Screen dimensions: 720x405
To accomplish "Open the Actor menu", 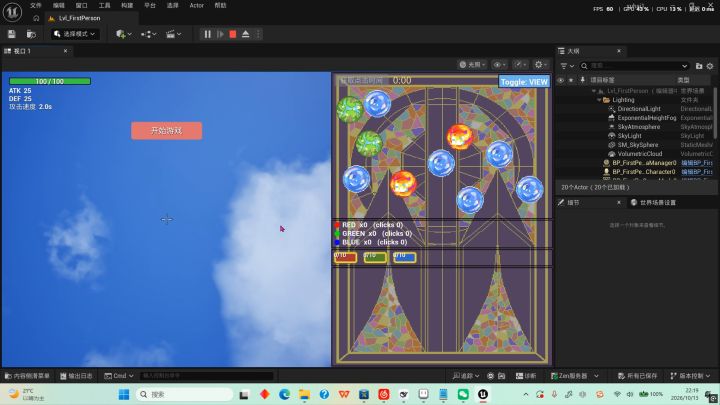I will pyautogui.click(x=197, y=6).
